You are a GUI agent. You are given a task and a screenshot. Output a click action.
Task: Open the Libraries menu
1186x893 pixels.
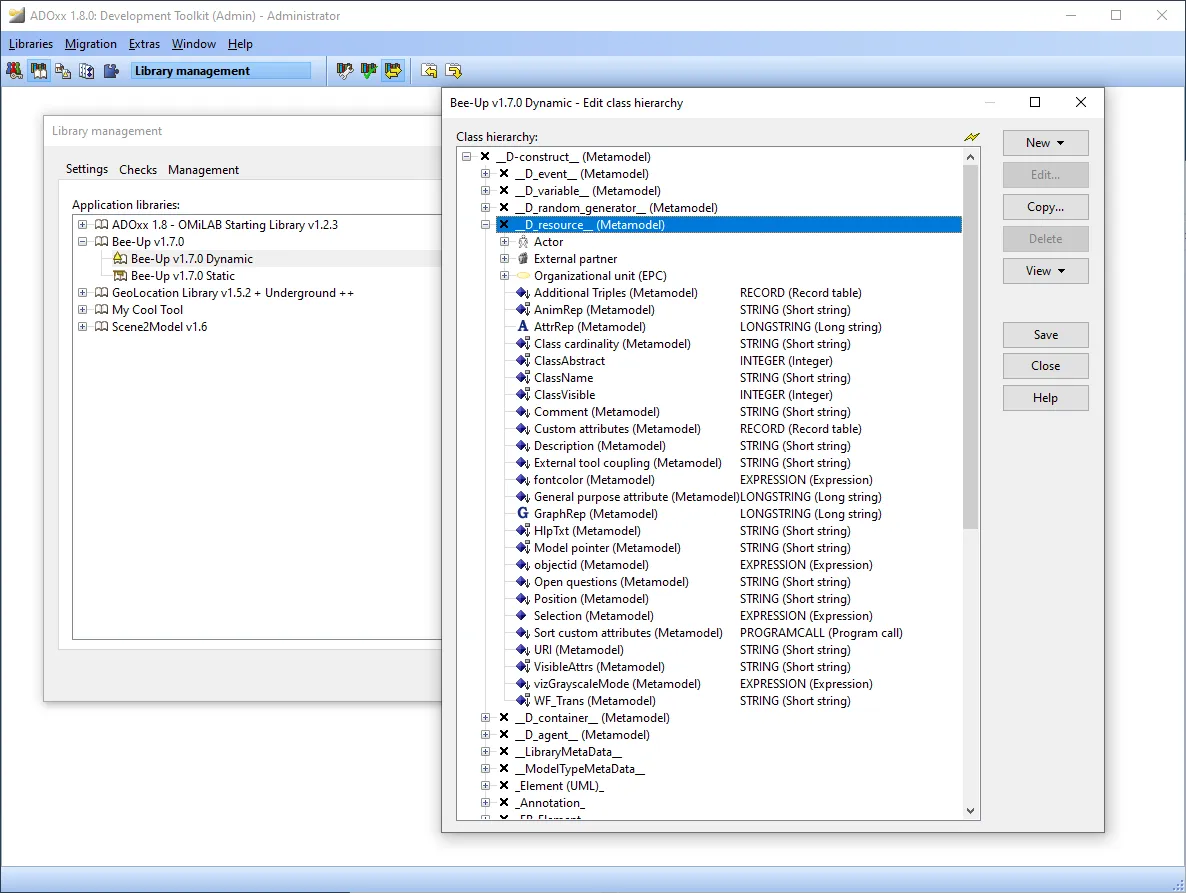(x=31, y=44)
